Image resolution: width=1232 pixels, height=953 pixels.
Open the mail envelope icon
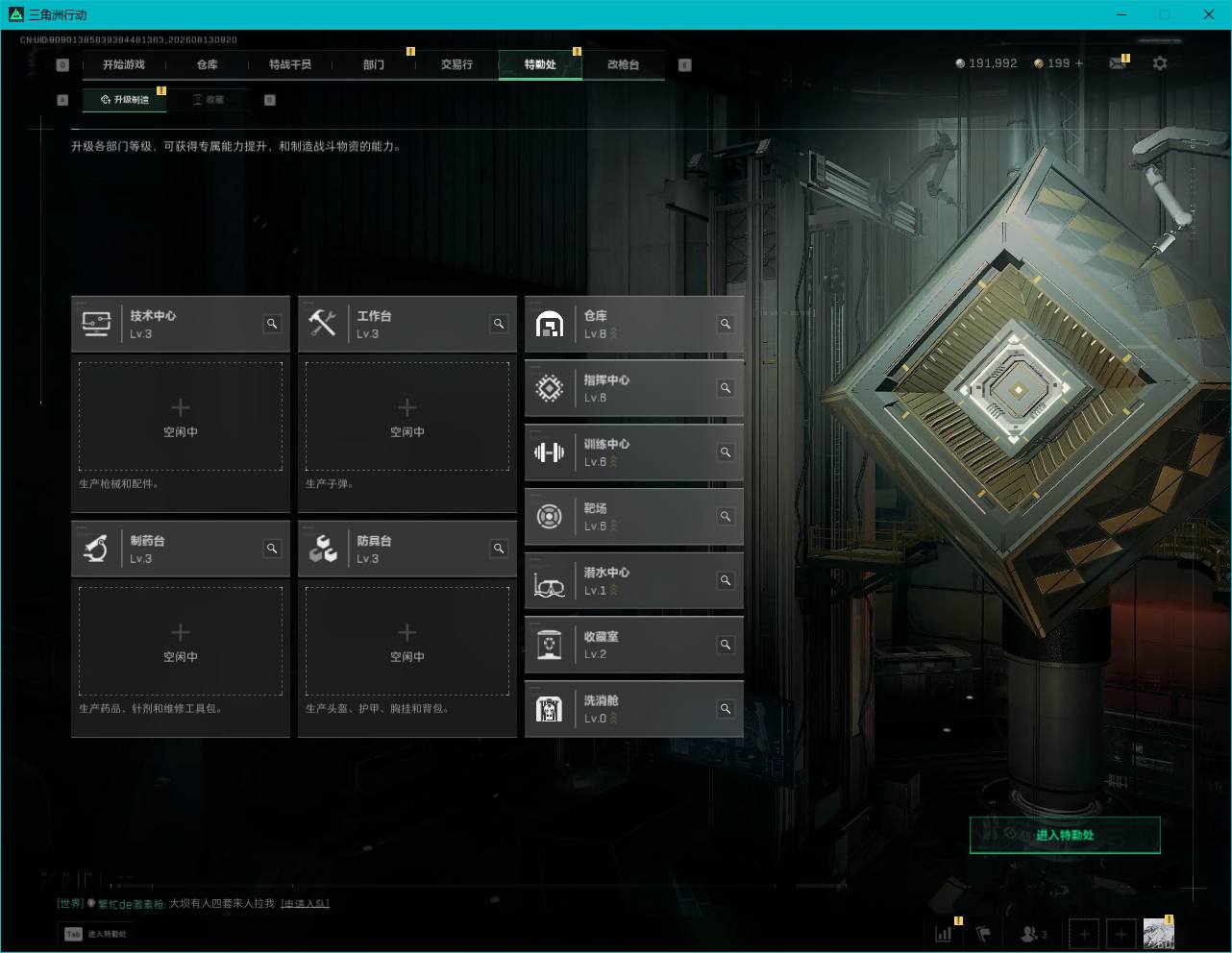1118,63
